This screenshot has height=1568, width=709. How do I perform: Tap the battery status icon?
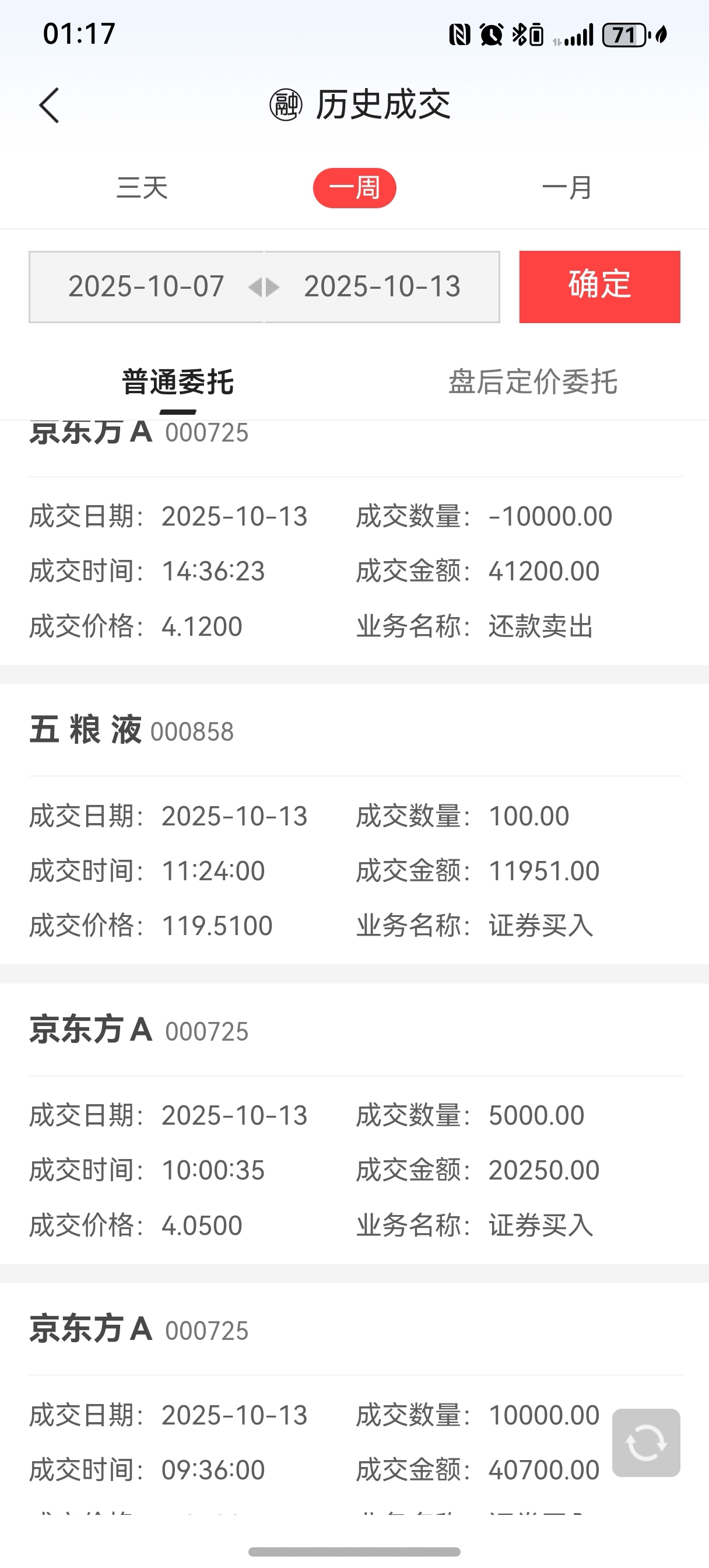625,34
